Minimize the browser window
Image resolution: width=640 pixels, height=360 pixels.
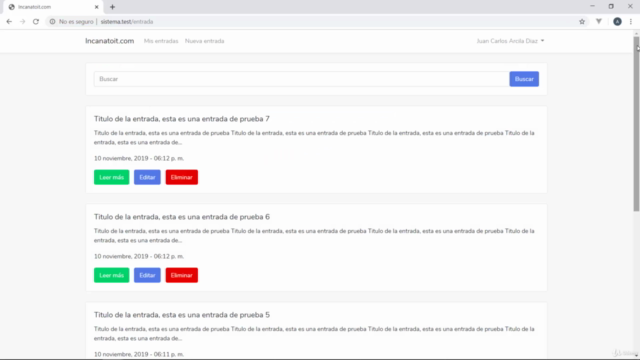point(592,7)
